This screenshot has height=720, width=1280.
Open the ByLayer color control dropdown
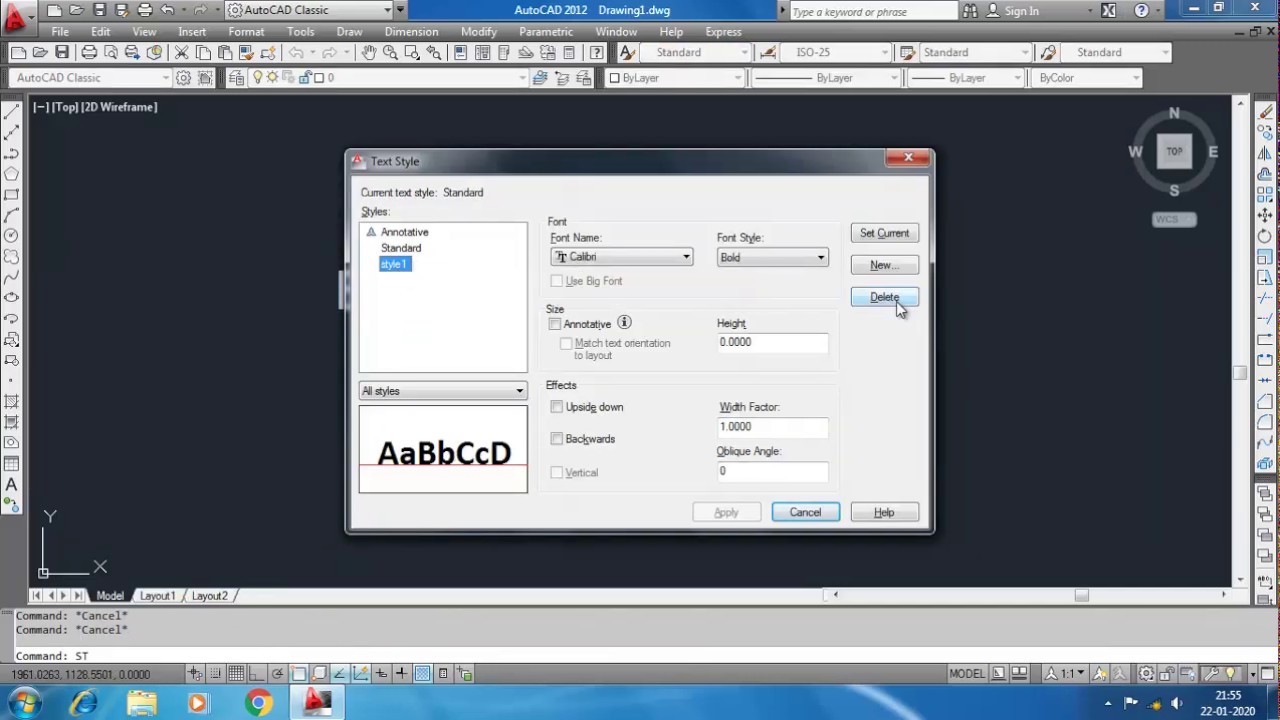[x=675, y=78]
